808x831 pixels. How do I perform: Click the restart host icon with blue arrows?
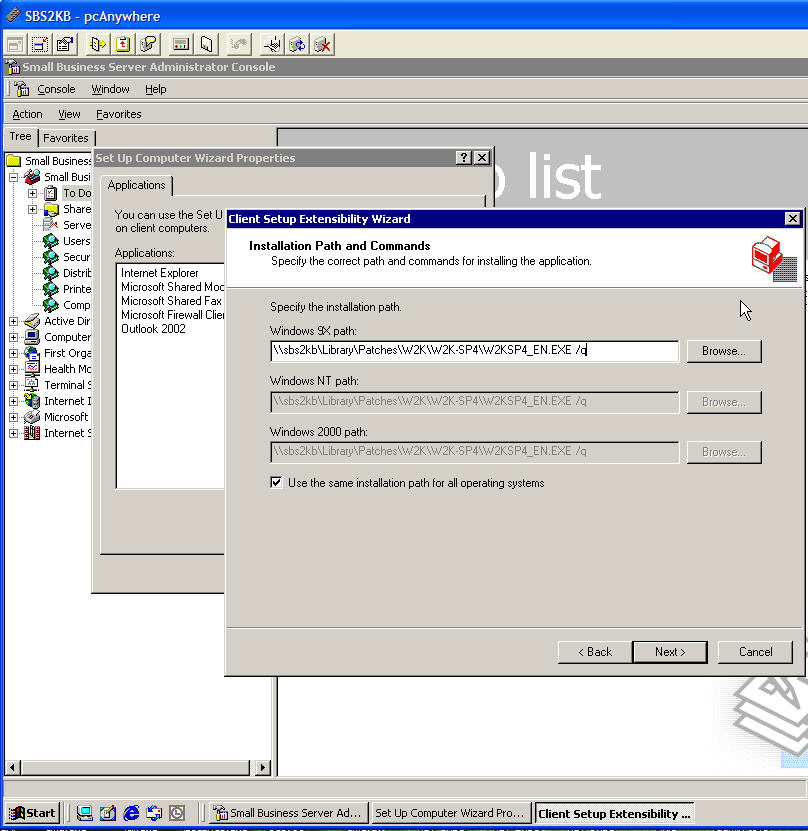coord(298,45)
